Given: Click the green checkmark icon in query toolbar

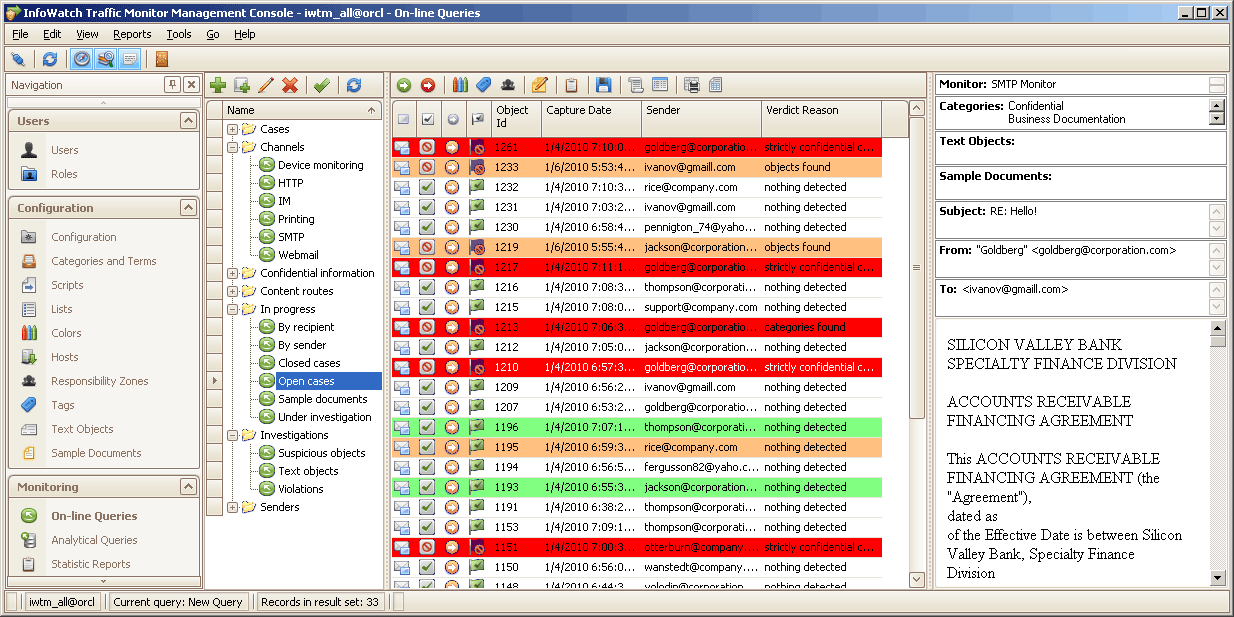Looking at the screenshot, I should point(322,86).
